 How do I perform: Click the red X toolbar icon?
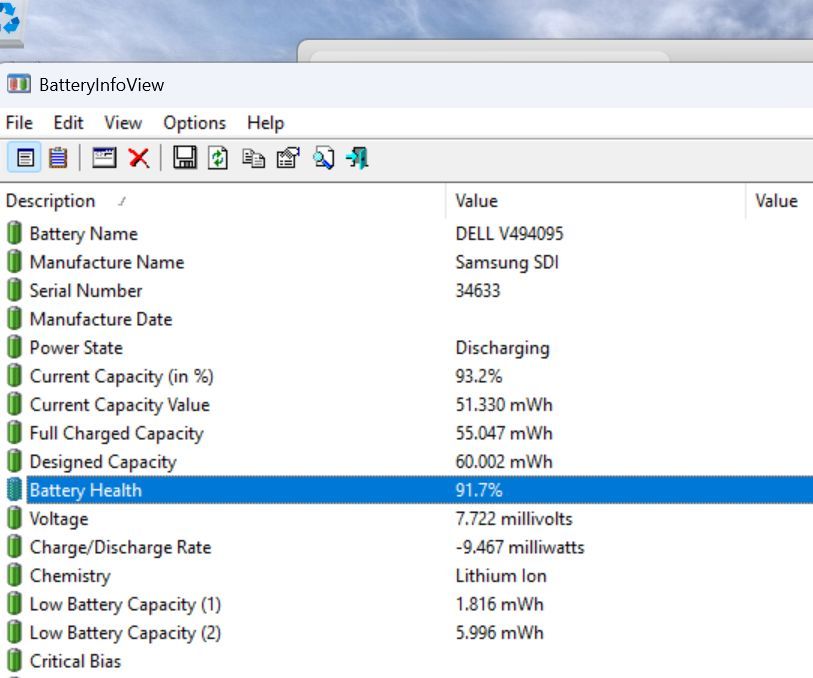coord(139,158)
